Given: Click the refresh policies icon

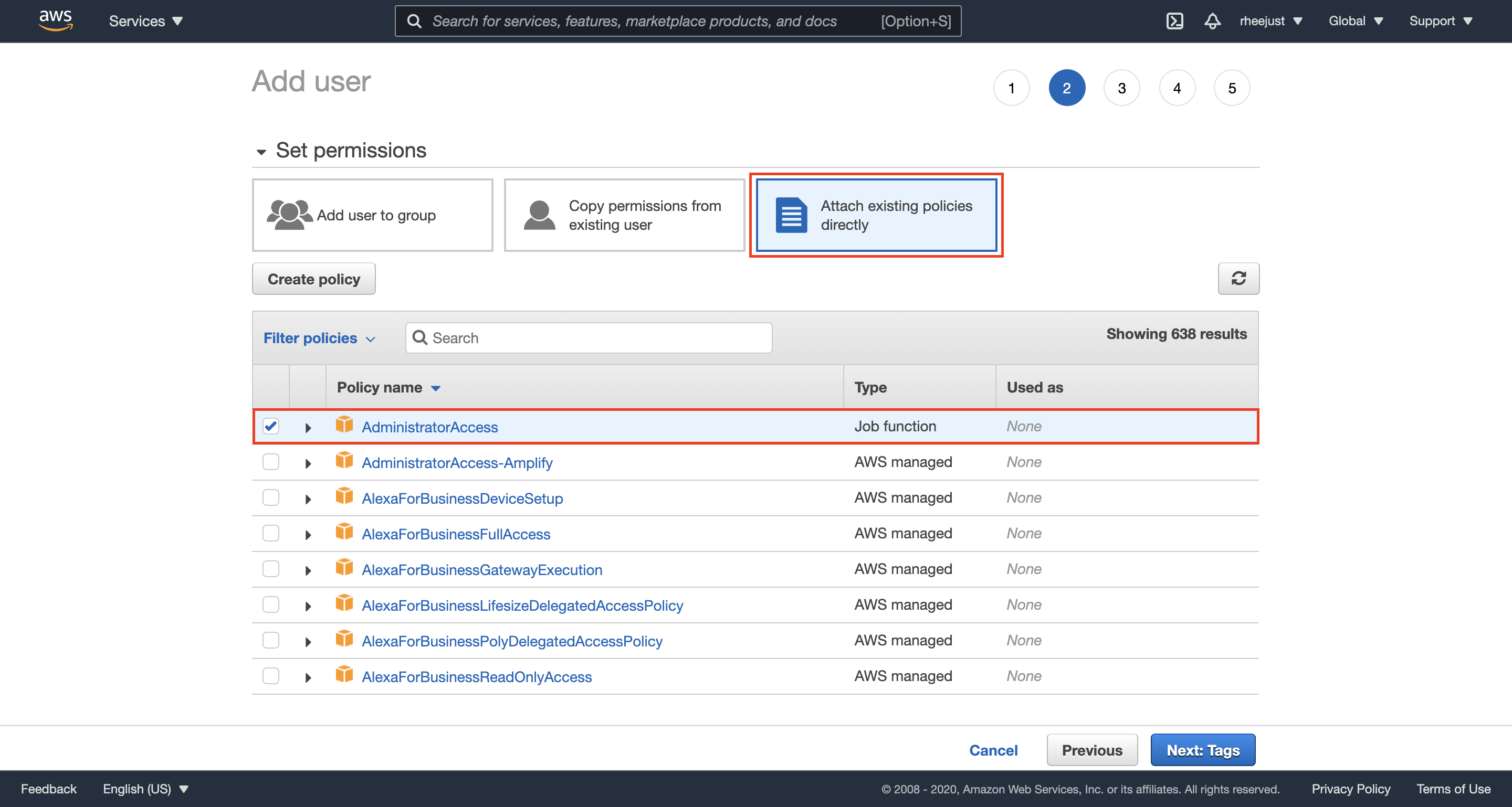Looking at the screenshot, I should tap(1238, 279).
